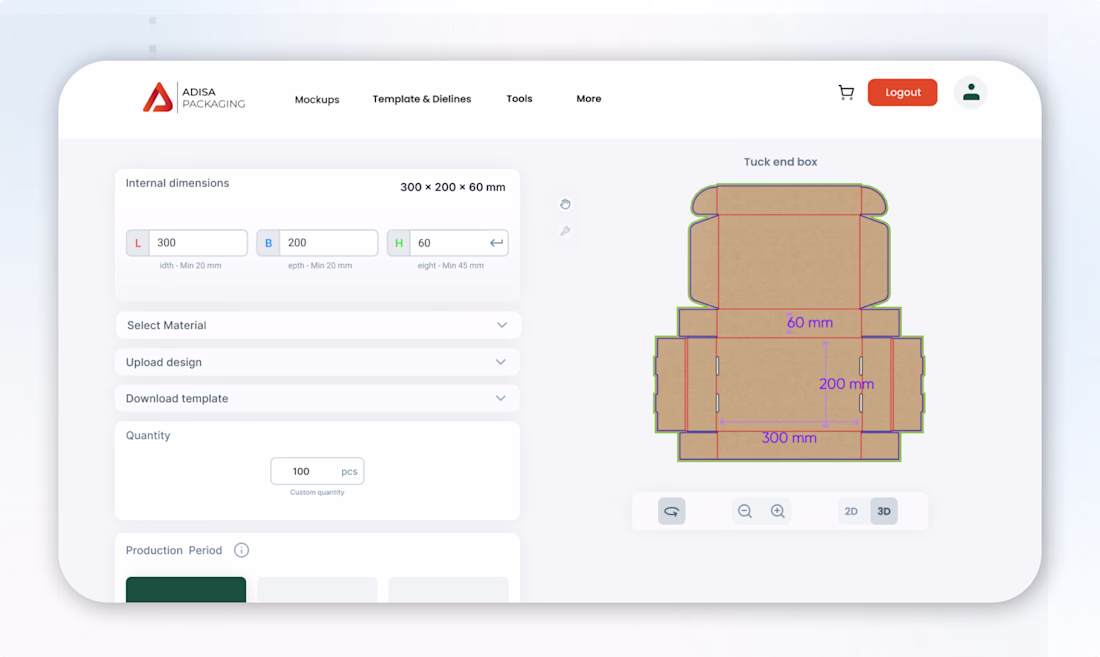The height and width of the screenshot is (657, 1100).
Task: Open Template & Dielines menu
Action: click(x=422, y=99)
